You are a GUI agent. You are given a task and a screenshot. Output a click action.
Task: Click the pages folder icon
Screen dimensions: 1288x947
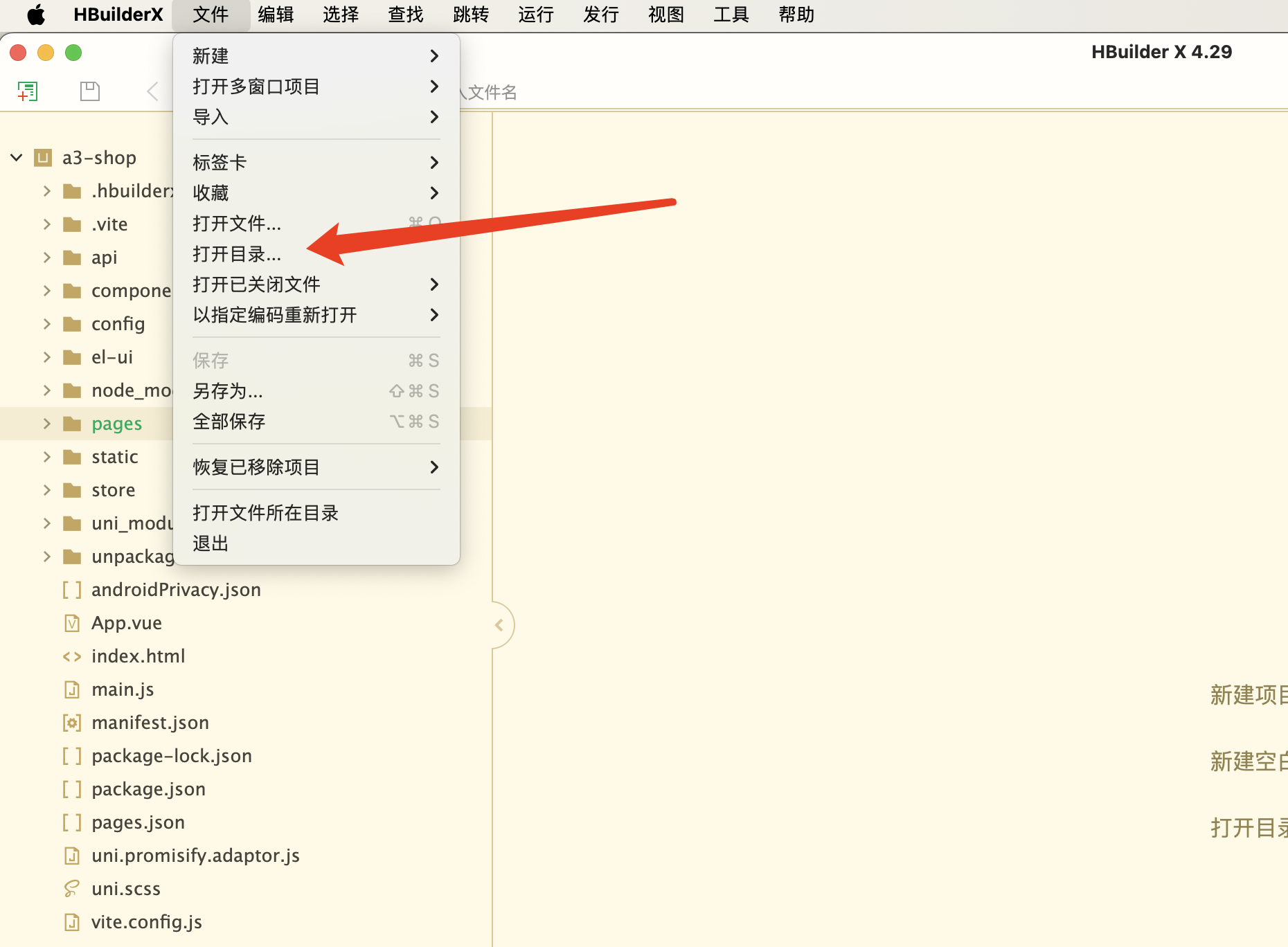[x=72, y=424]
